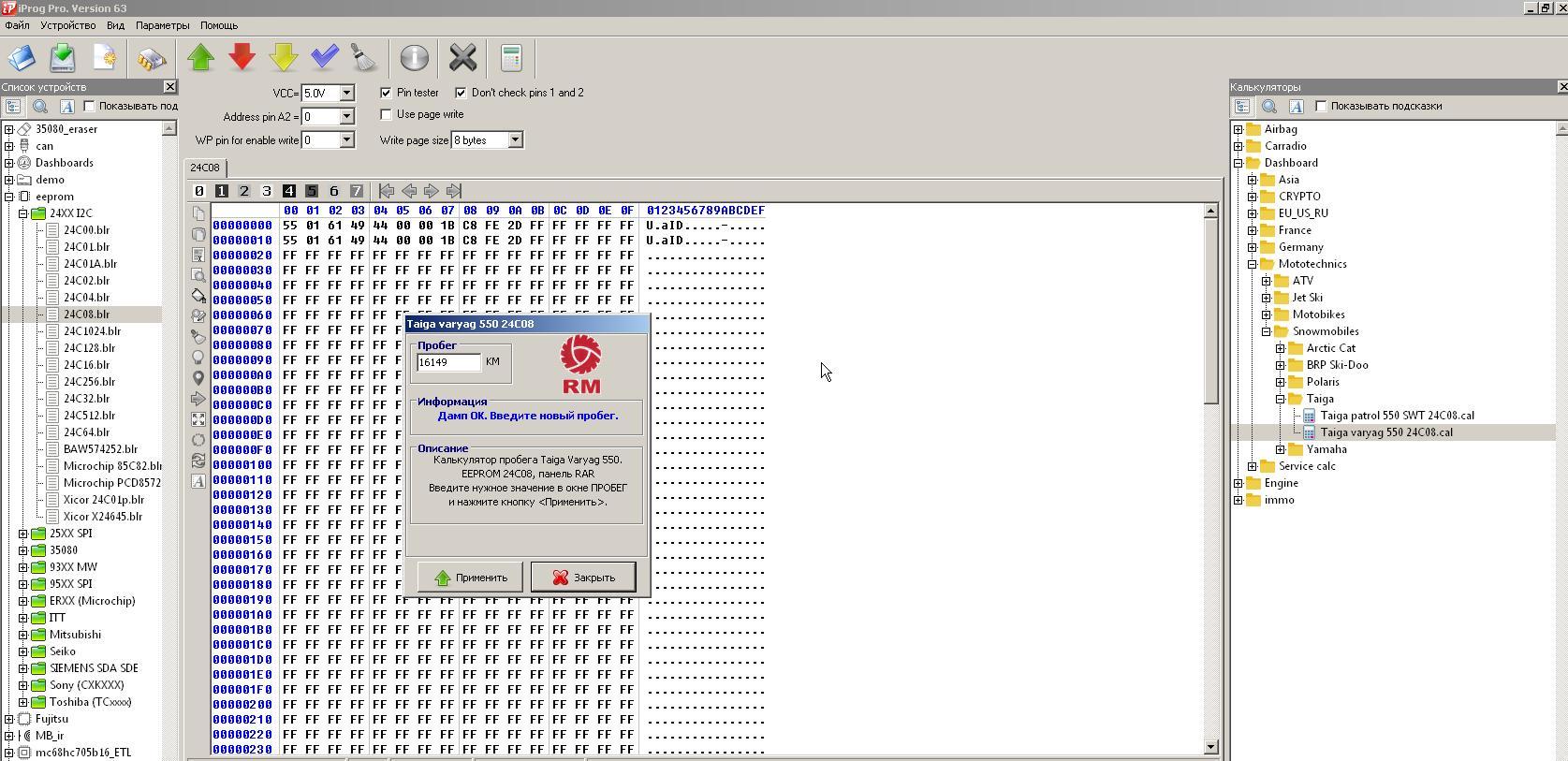Click the Применить button
Image resolution: width=1568 pixels, height=761 pixels.
point(470,578)
